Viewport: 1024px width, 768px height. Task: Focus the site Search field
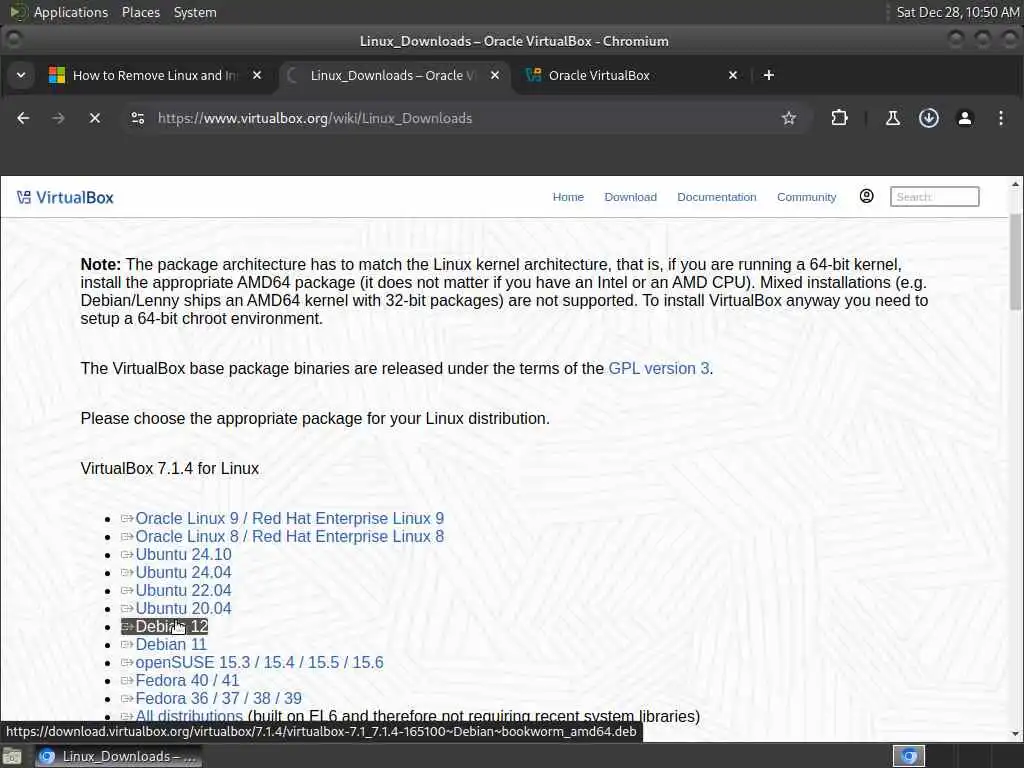pyautogui.click(x=935, y=197)
